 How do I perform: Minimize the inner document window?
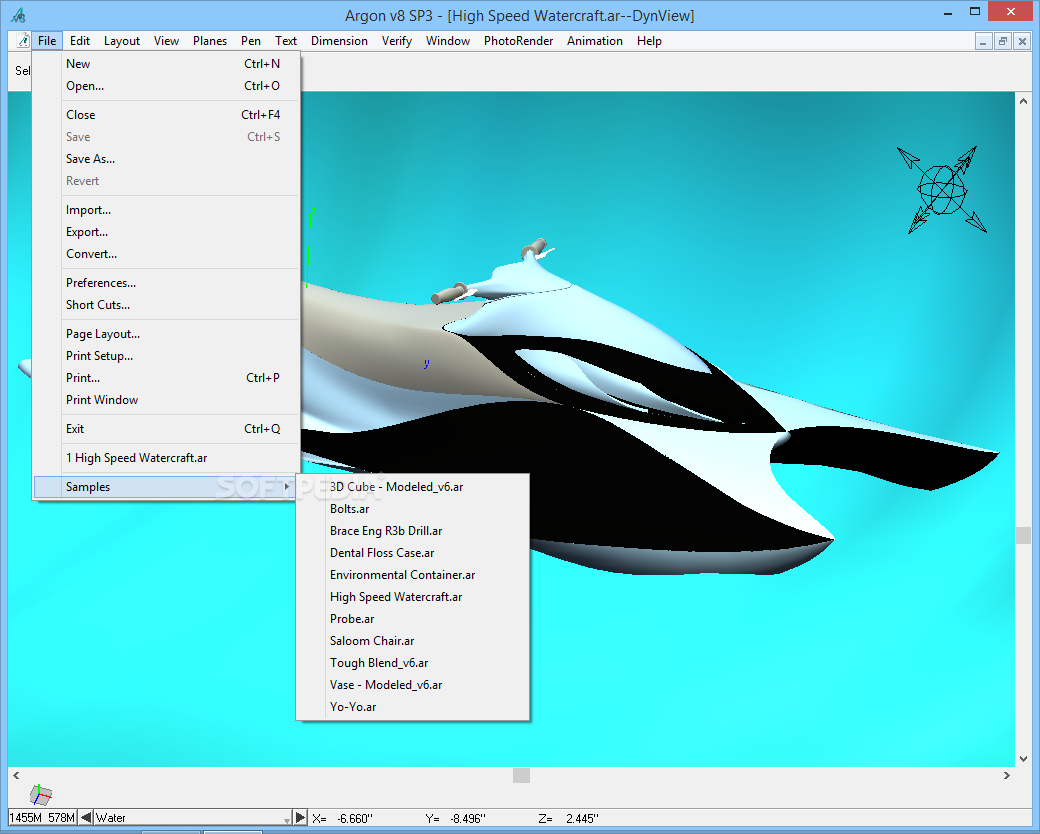[x=983, y=41]
